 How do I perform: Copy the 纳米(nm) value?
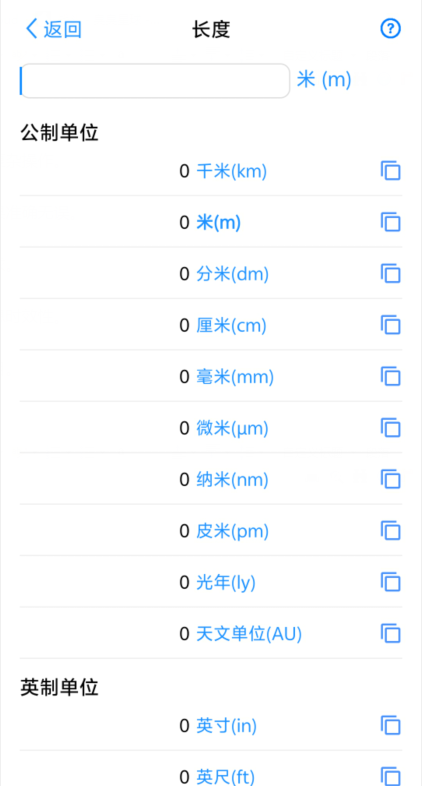(390, 480)
